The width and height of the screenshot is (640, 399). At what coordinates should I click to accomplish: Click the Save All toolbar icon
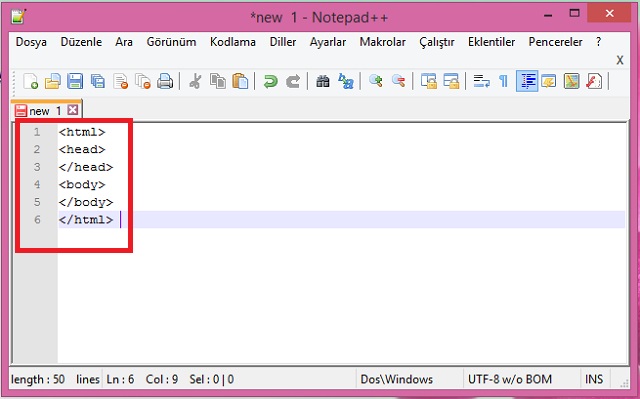click(98, 81)
